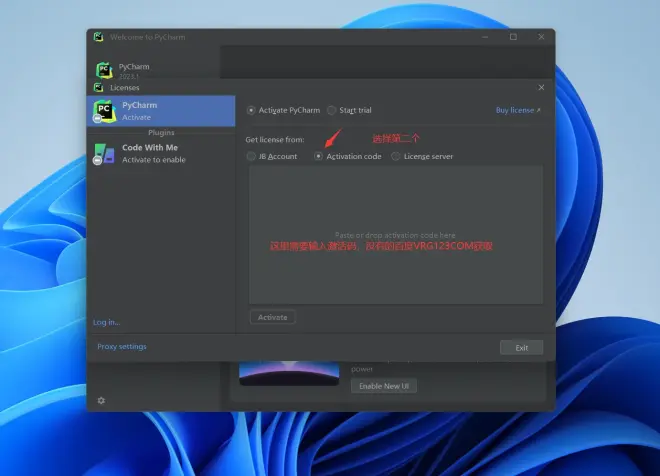Open settings gear in Welcome window
Viewport: 660px width, 476px height.
tap(101, 400)
